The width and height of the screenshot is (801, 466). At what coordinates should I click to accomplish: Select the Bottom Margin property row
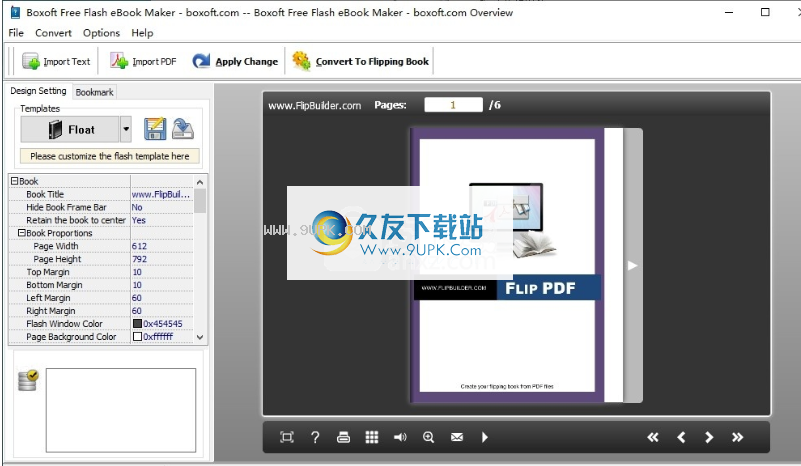click(101, 285)
